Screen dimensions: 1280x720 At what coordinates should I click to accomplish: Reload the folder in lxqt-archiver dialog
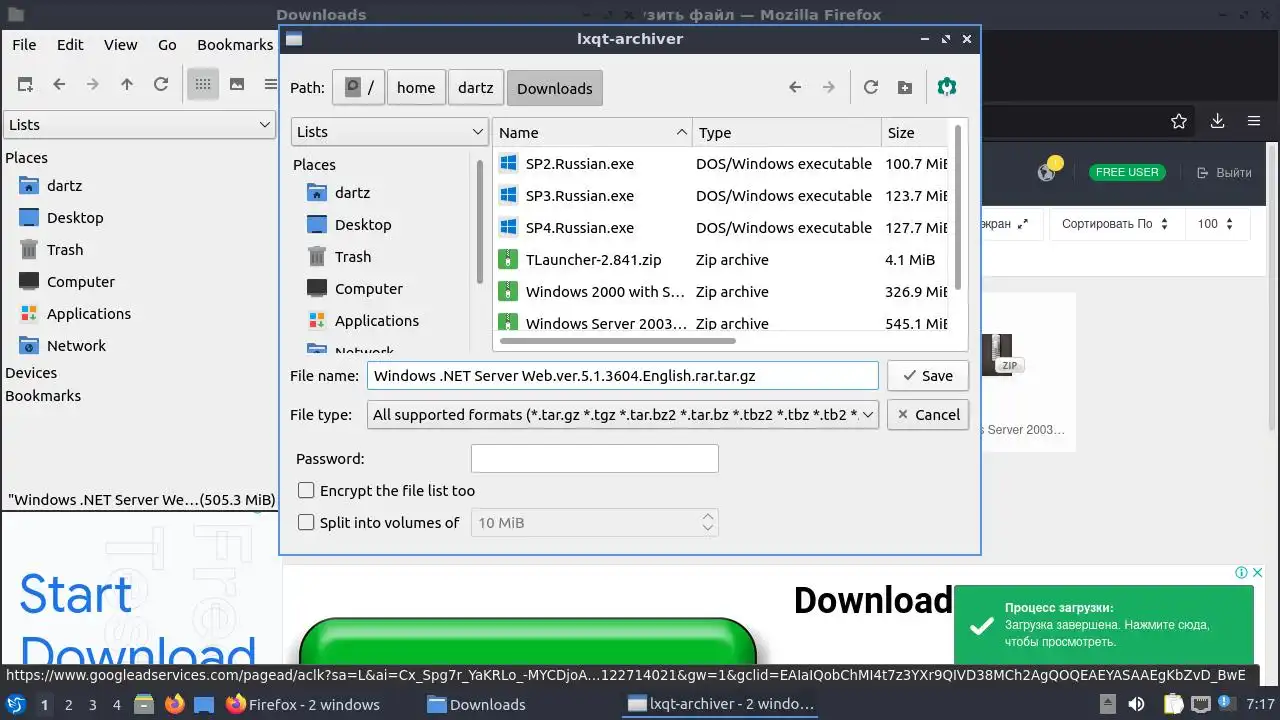coord(871,88)
